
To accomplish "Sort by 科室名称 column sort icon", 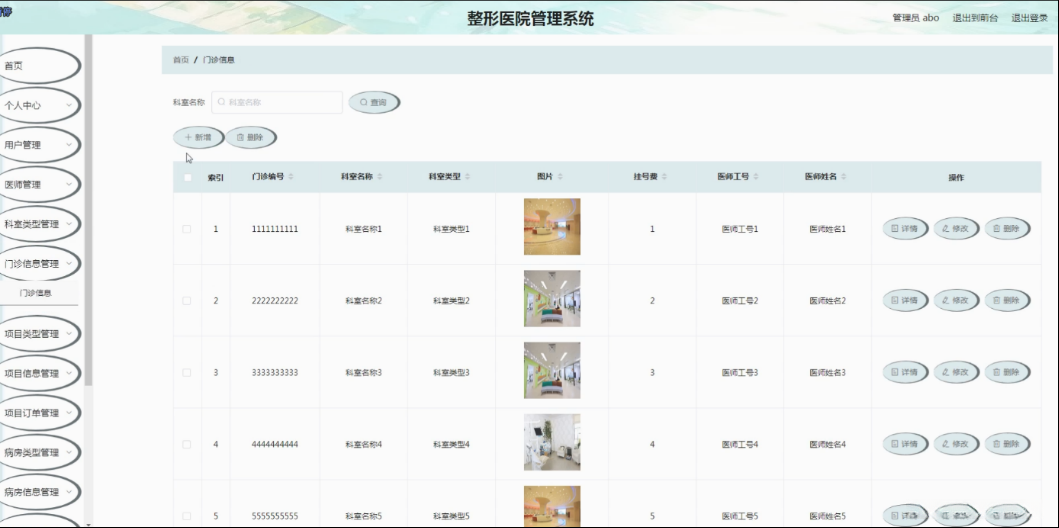I will [x=380, y=177].
